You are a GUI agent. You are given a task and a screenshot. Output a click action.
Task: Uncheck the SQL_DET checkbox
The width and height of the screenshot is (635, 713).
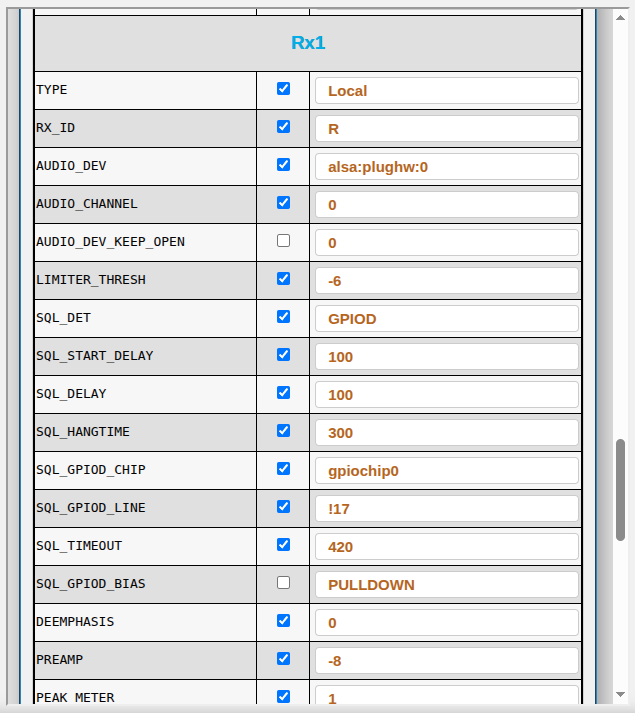283,317
